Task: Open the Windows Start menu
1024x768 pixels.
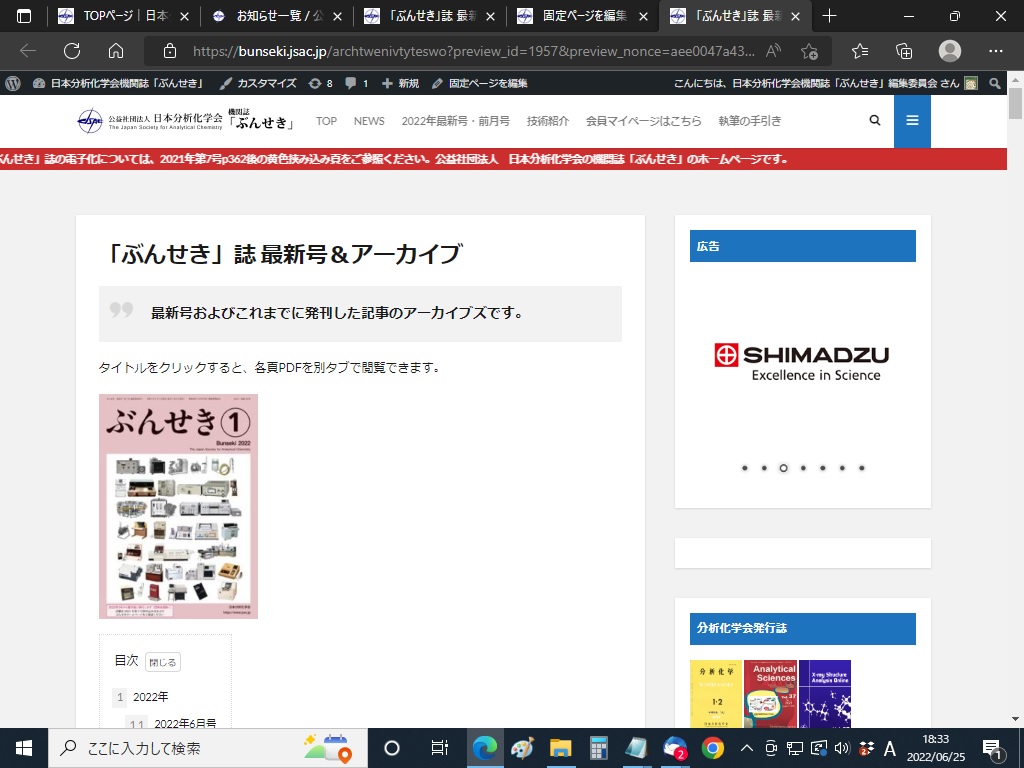Action: pos(24,748)
